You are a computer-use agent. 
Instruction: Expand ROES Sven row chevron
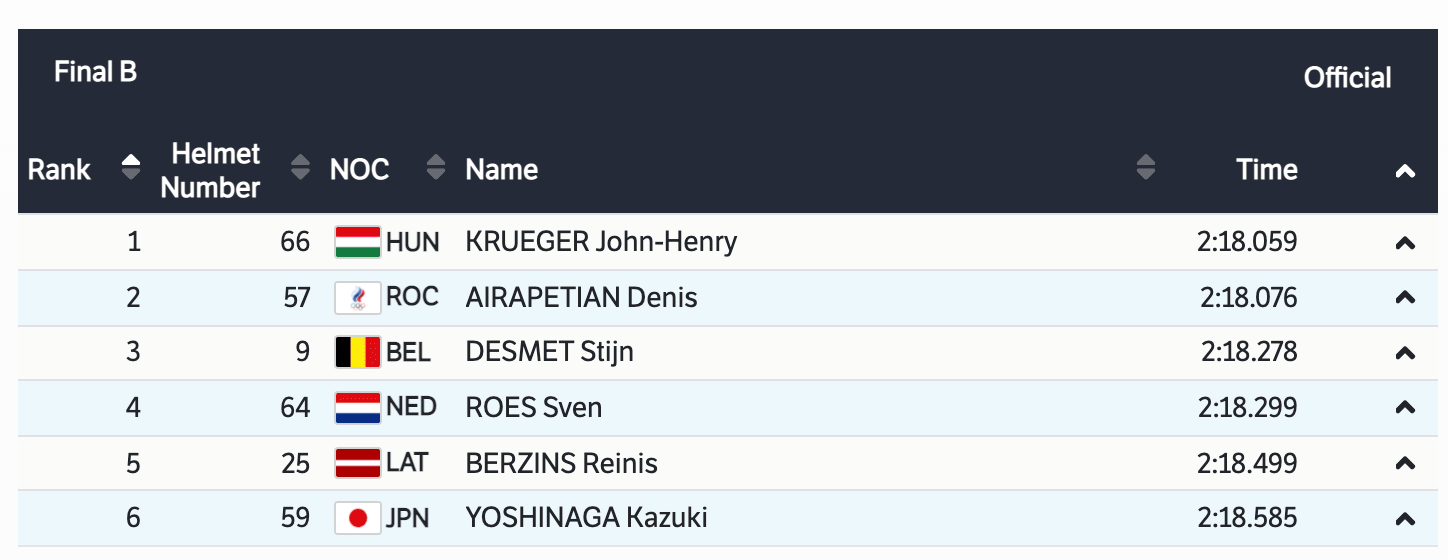click(x=1405, y=408)
